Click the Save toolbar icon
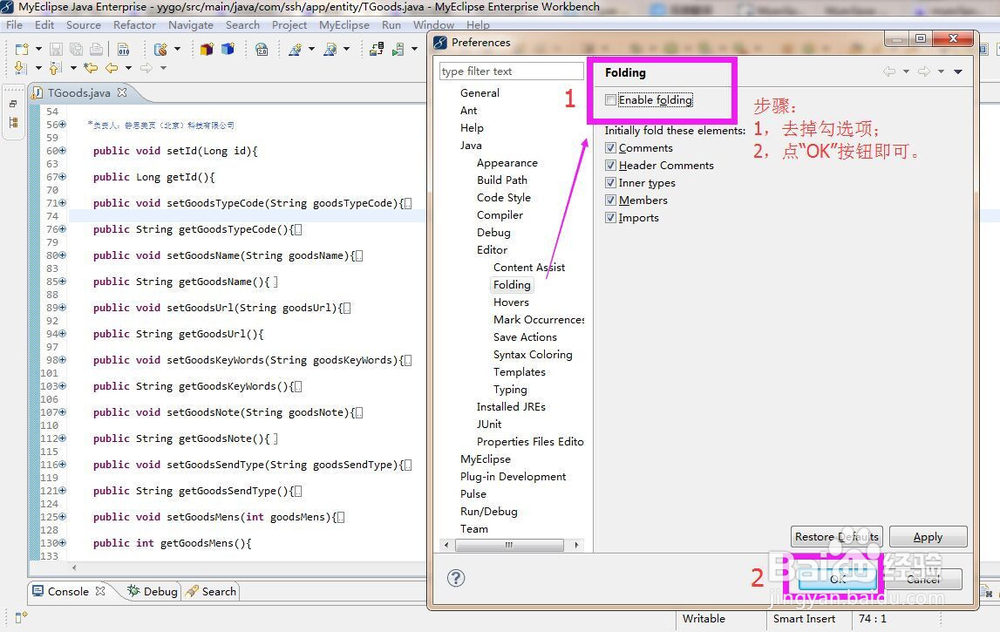 (56, 49)
